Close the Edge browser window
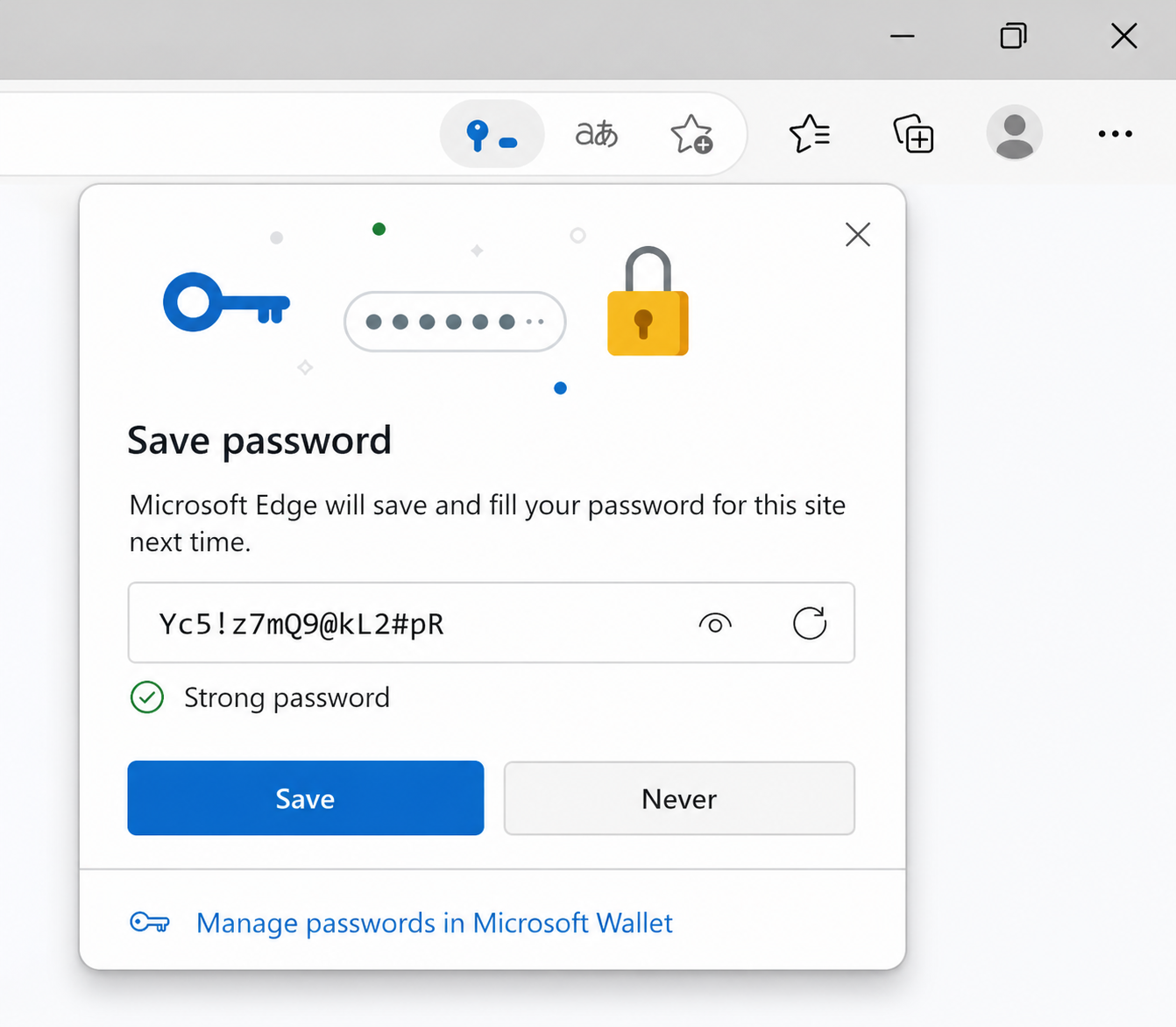The image size is (1176, 1027). coord(1123,36)
